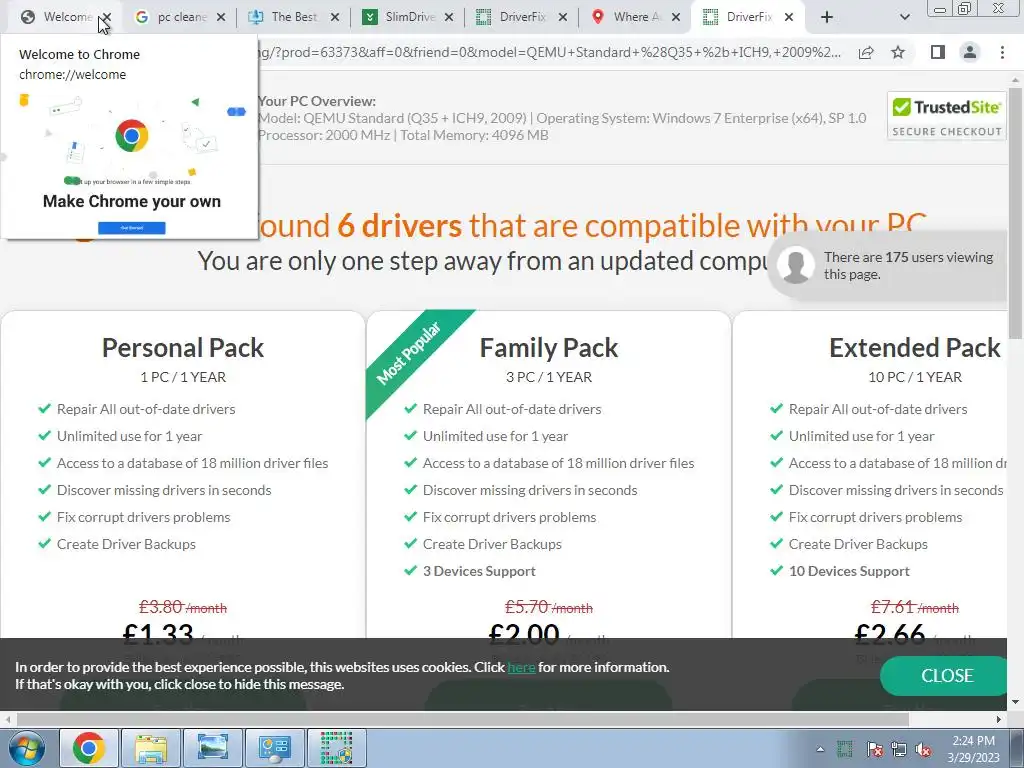Open the picture viewer taskbar icon
The width and height of the screenshot is (1024, 768).
click(x=213, y=748)
